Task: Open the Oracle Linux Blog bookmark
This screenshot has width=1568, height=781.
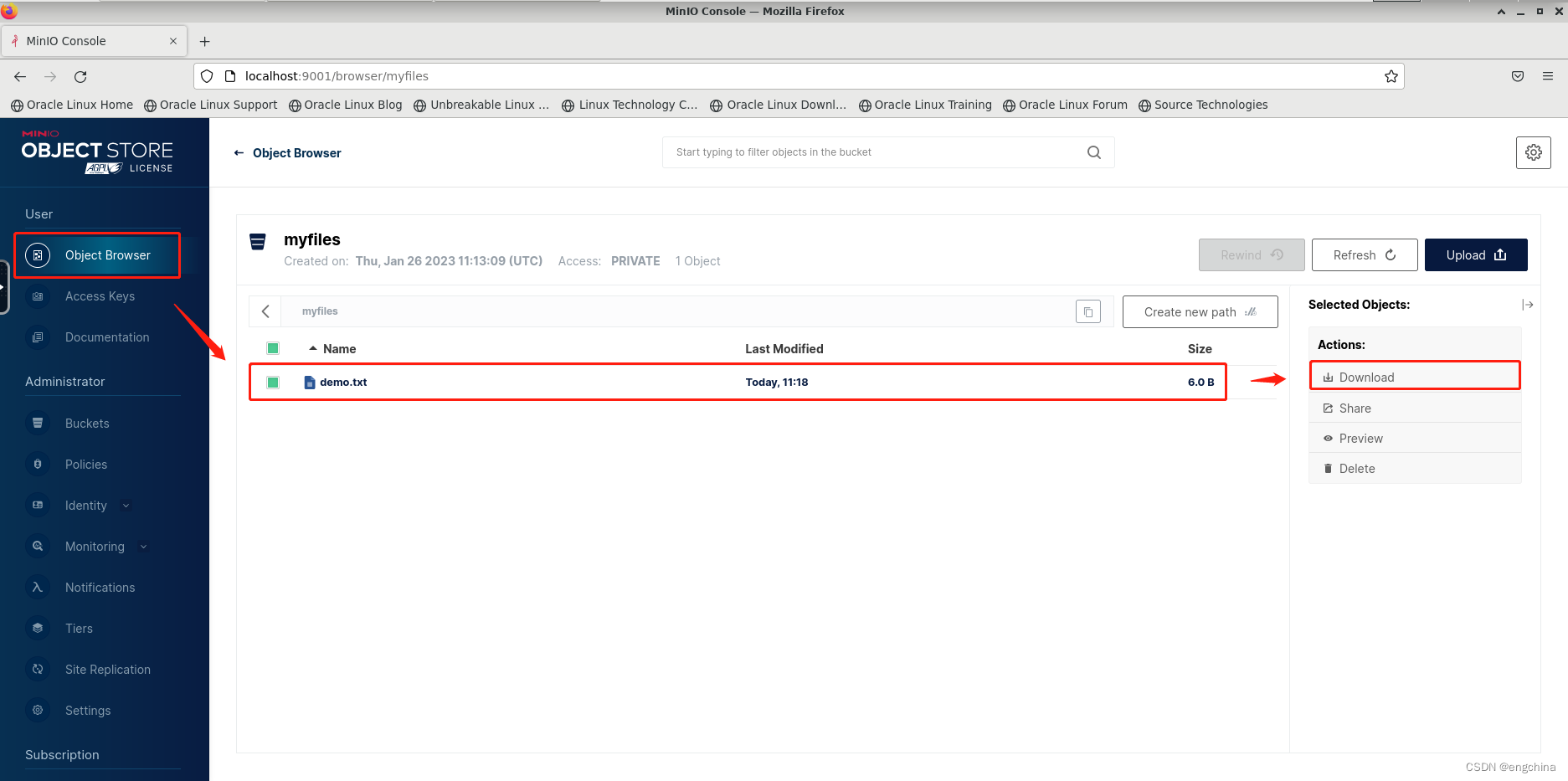Action: (346, 105)
